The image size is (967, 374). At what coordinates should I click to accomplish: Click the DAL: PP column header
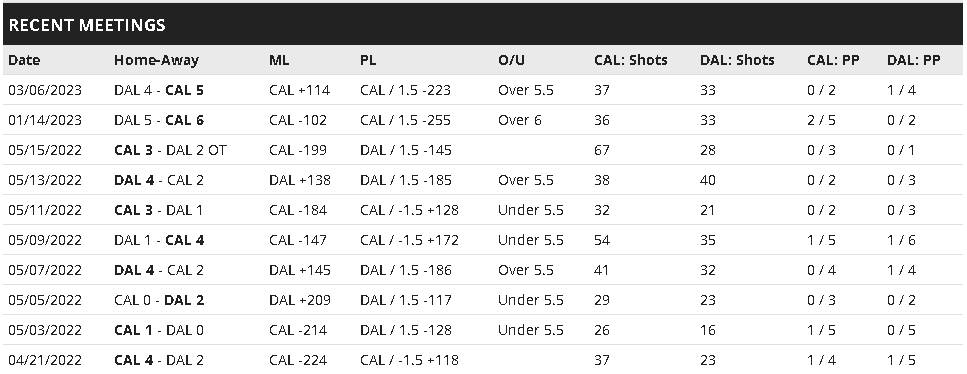click(x=913, y=60)
